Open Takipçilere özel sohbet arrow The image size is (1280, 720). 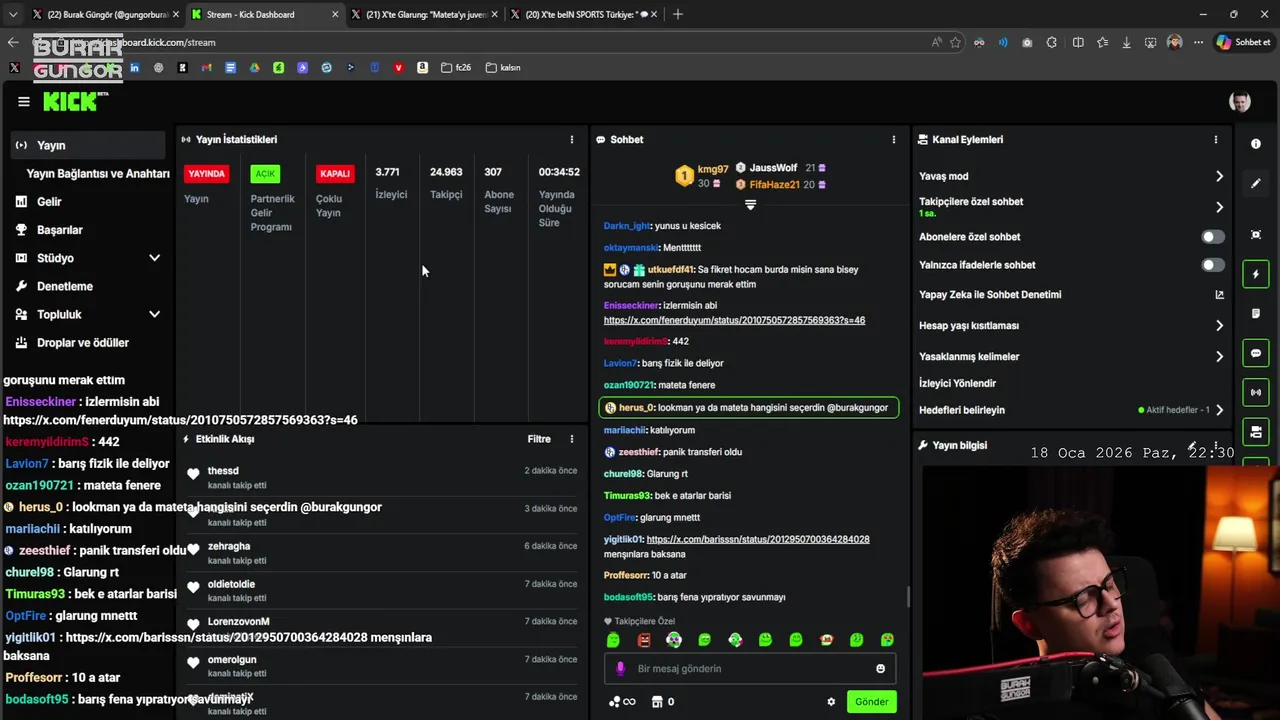[1219, 207]
